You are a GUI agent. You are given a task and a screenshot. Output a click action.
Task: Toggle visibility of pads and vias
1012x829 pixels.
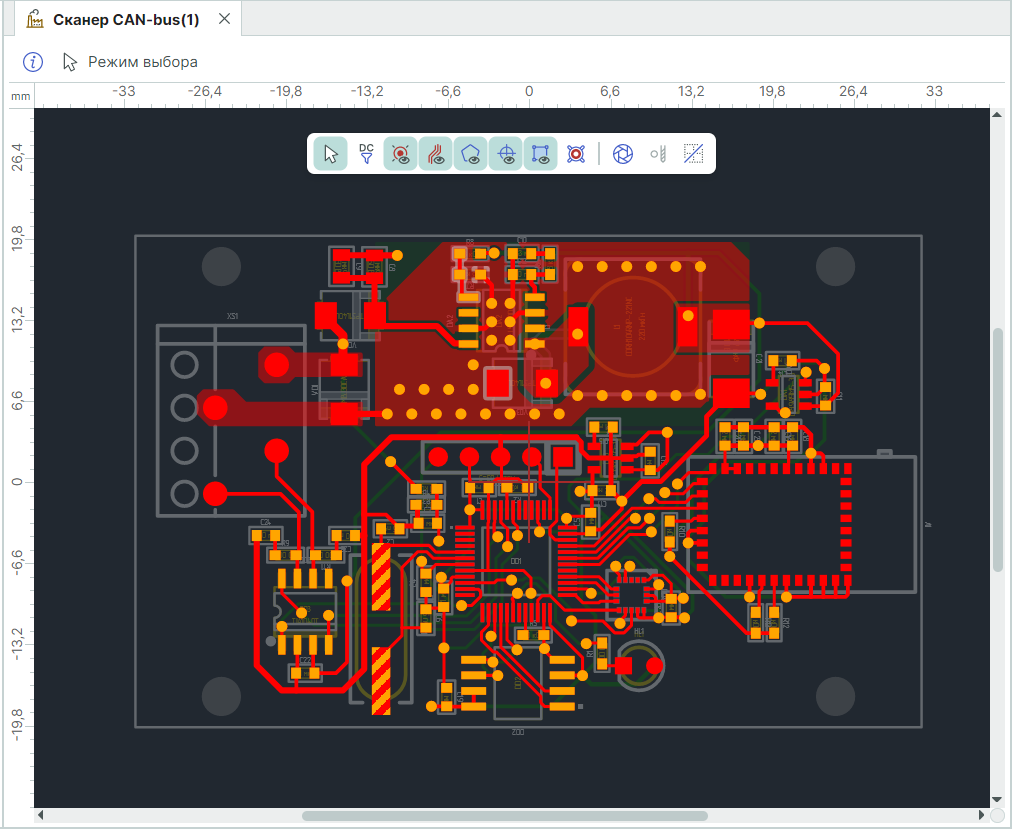400,154
